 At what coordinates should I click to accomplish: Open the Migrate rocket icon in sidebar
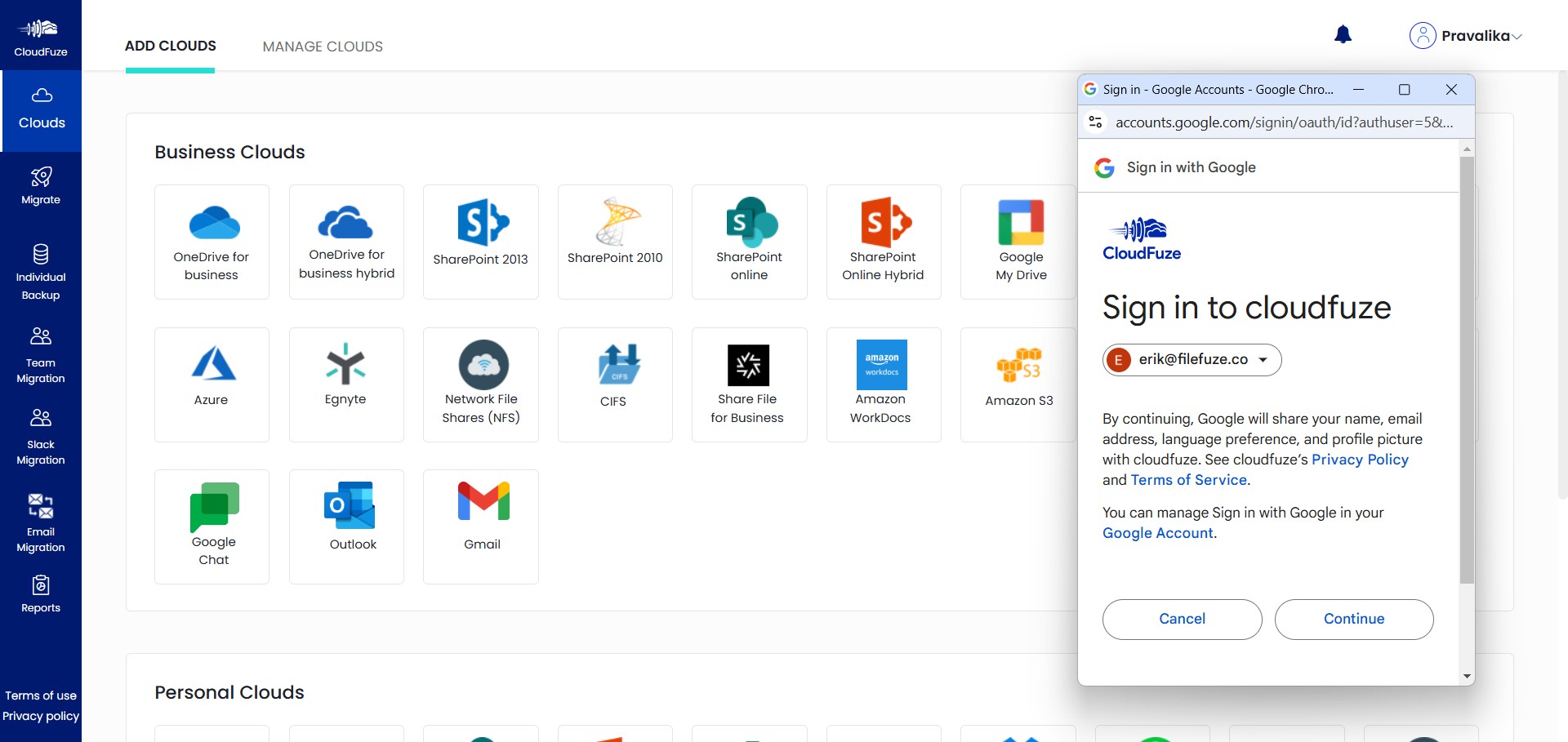41,177
